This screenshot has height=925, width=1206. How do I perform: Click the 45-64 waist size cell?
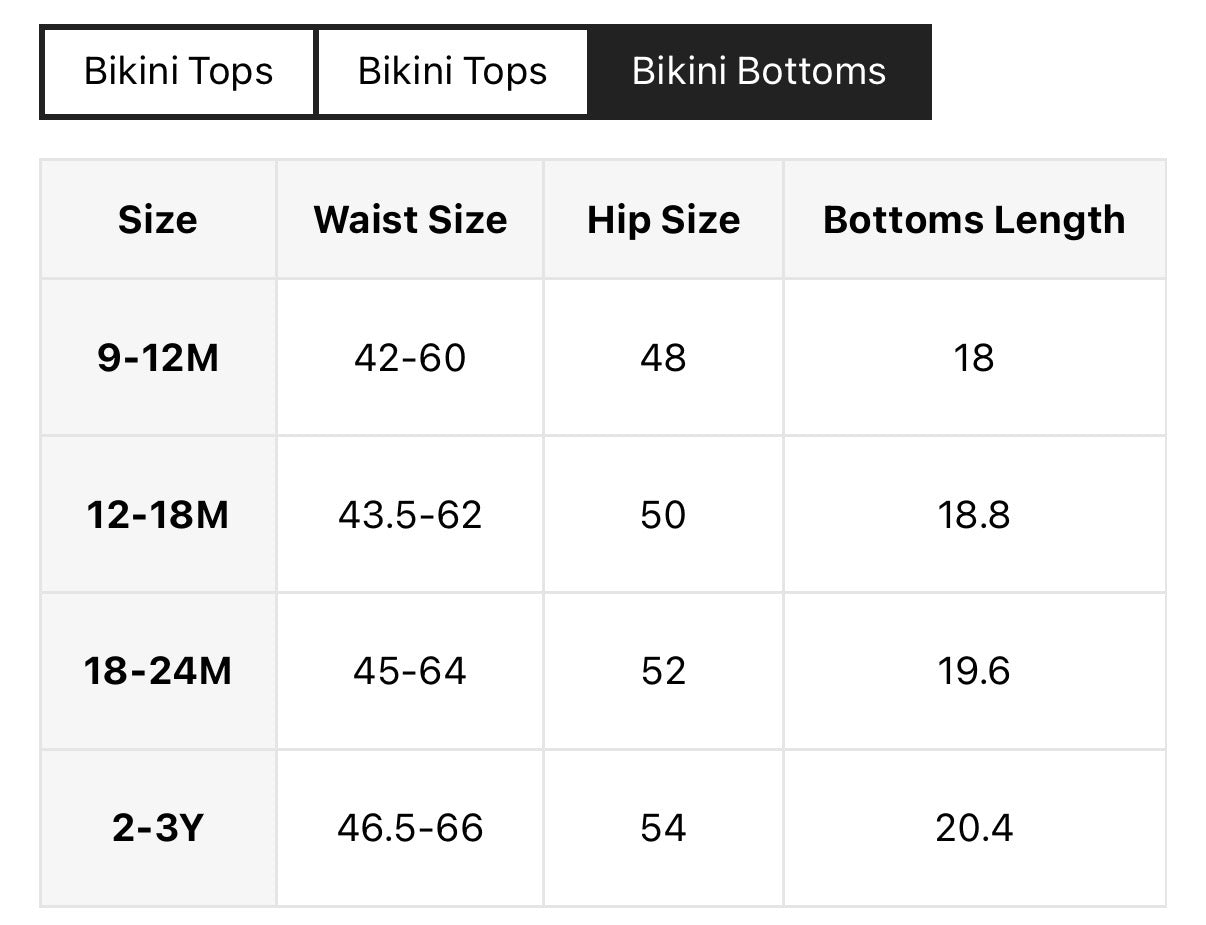pyautogui.click(x=410, y=671)
